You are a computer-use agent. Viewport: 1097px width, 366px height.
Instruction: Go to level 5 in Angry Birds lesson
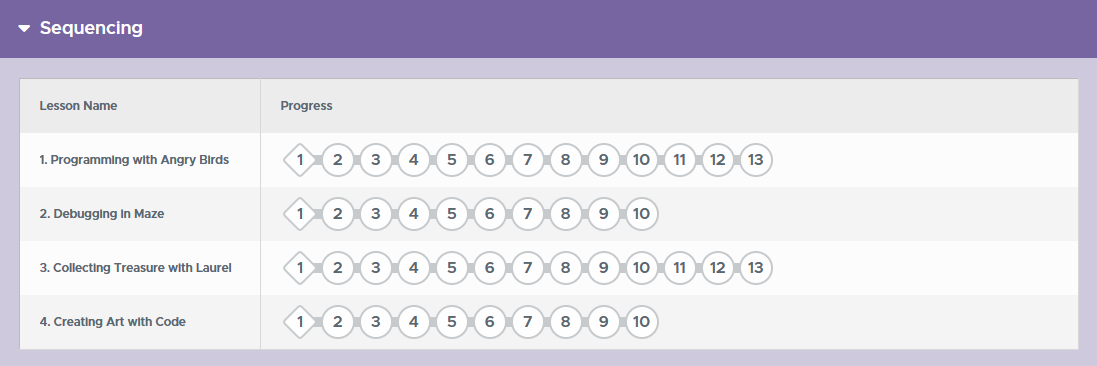[x=451, y=160]
